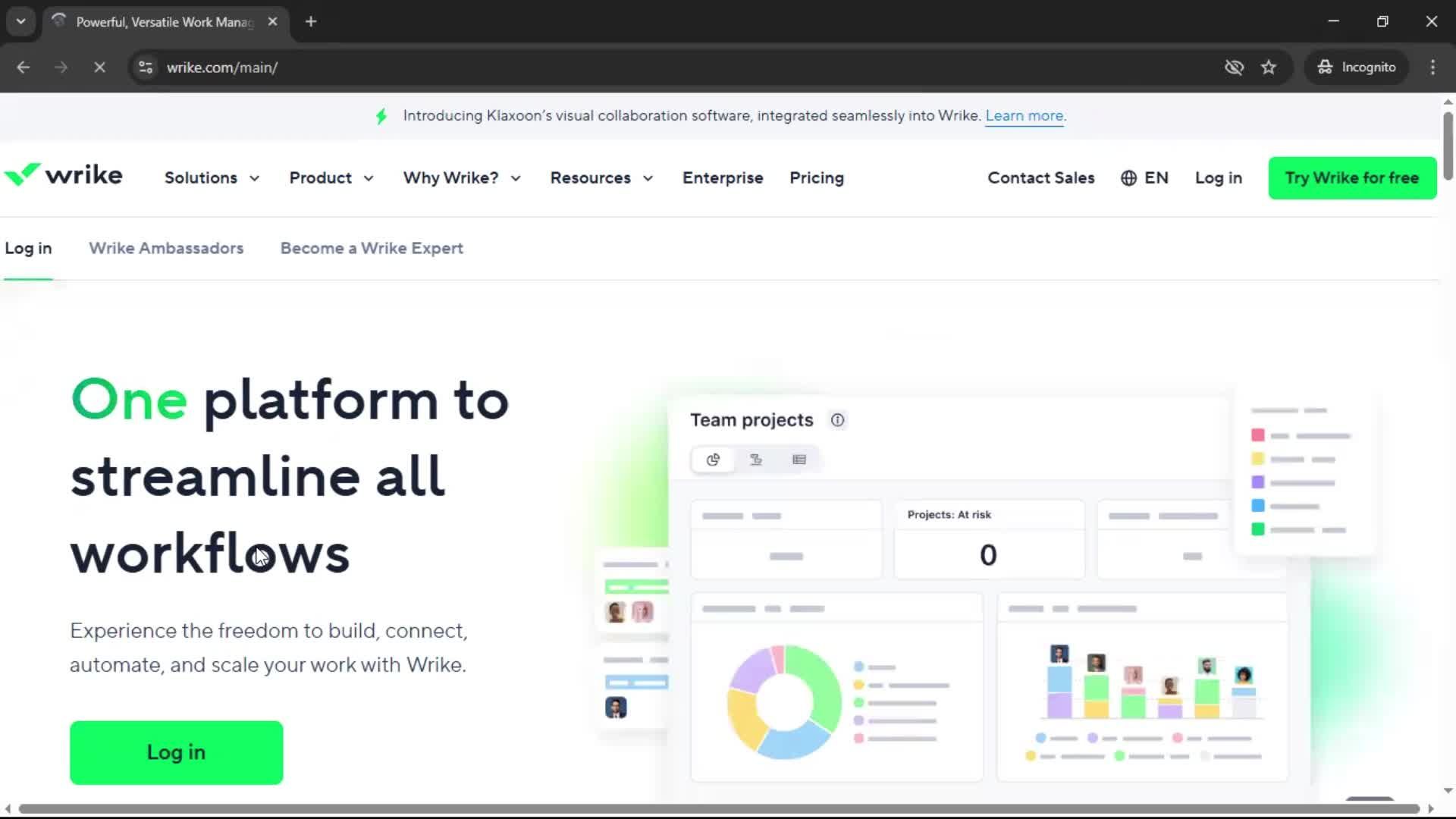The height and width of the screenshot is (819, 1456).
Task: Click the "Experience the freedom to build" paragraph
Action: coord(268,648)
